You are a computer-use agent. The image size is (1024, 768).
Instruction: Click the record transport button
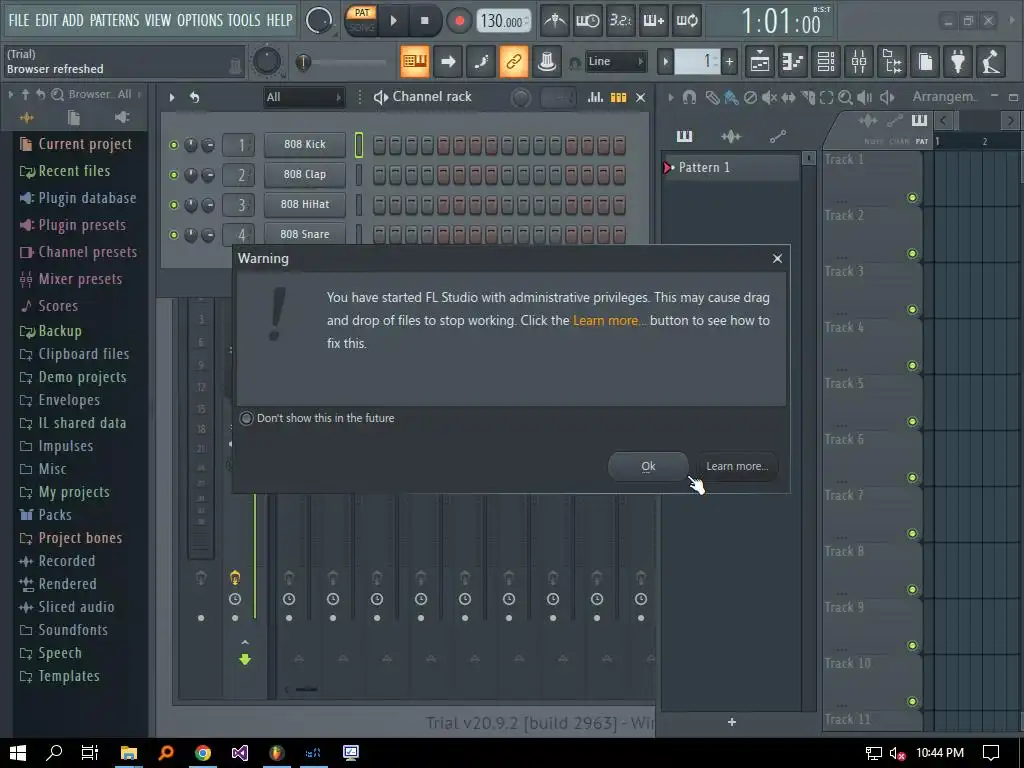(x=459, y=21)
